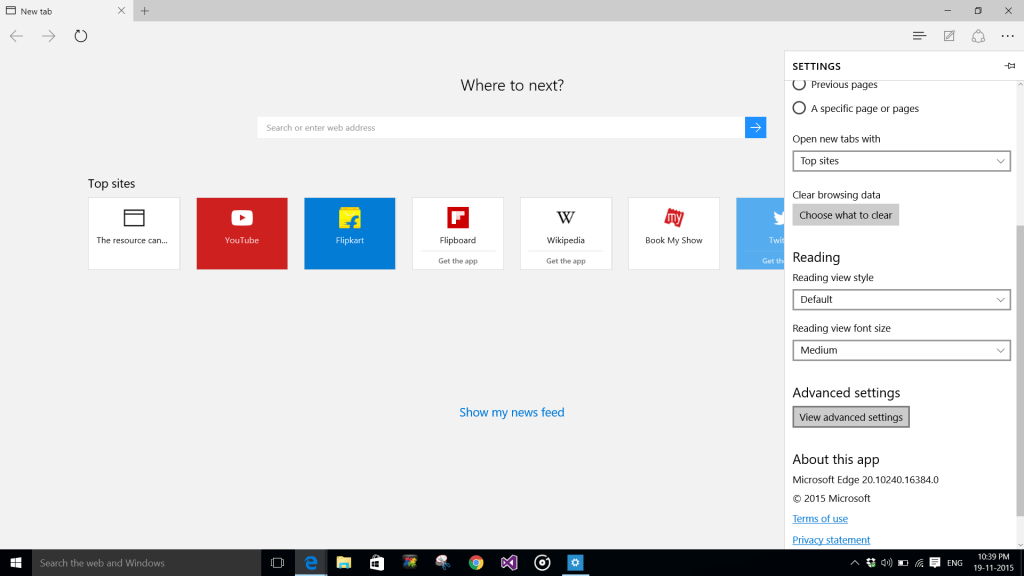Launch Visual Studio from taskbar

pyautogui.click(x=509, y=562)
